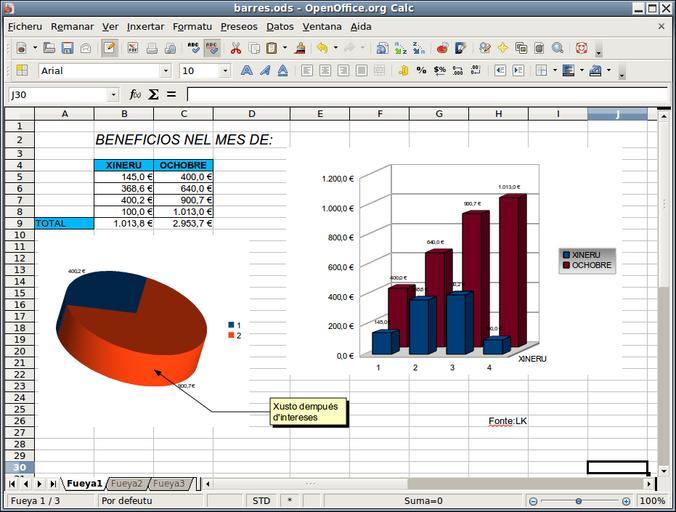Toggle STD selection mode in status bar
The width and height of the screenshot is (676, 512).
tap(261, 500)
